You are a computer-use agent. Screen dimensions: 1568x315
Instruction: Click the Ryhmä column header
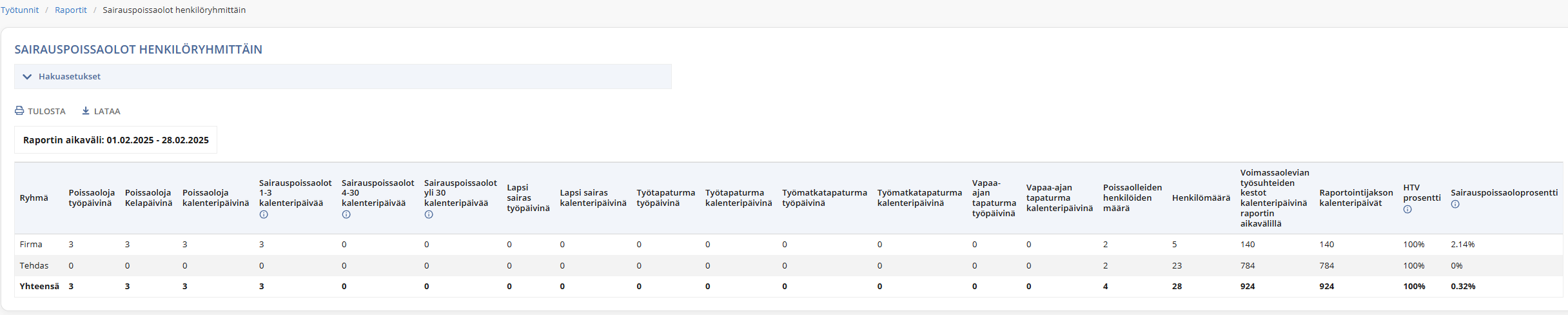34,198
